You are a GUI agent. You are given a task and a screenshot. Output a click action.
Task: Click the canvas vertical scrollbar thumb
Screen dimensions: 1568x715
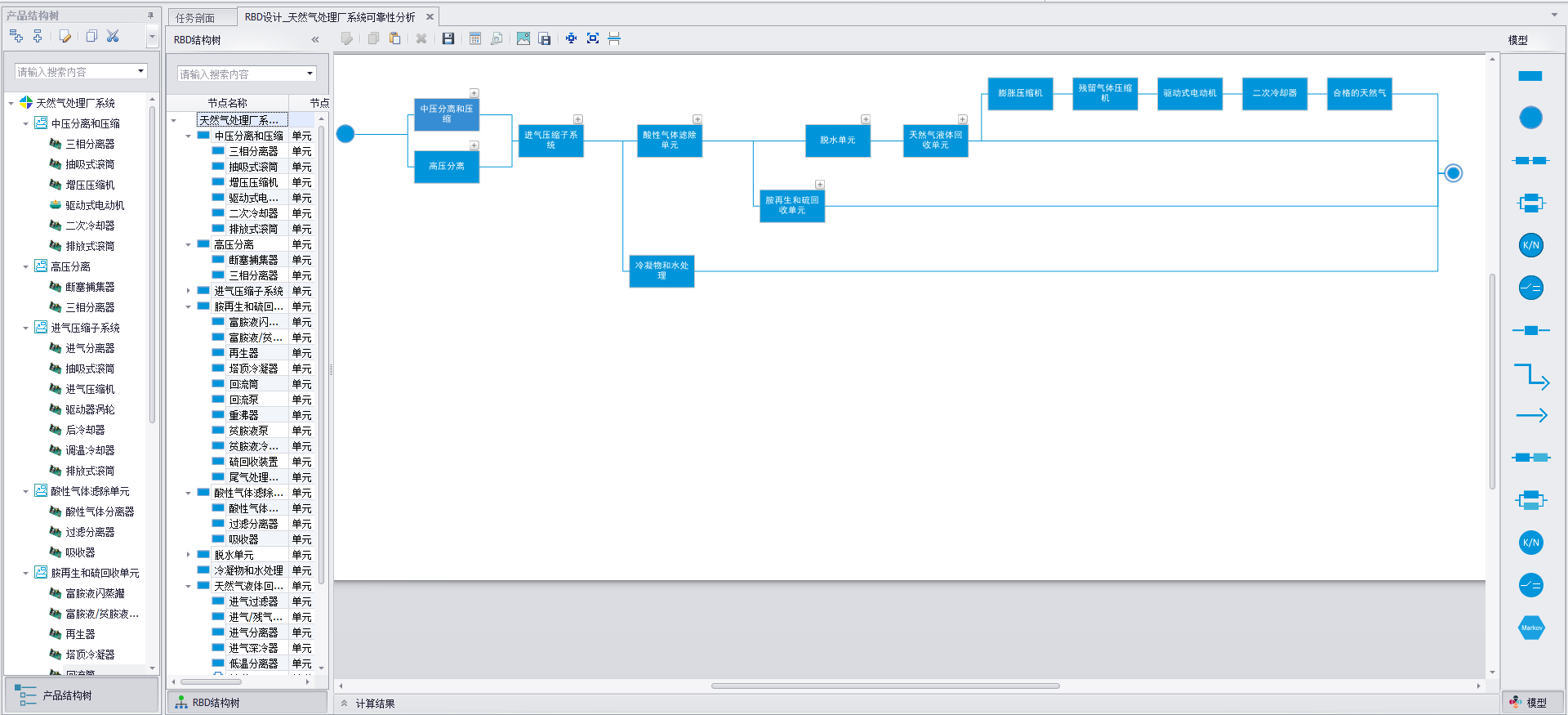tap(1492, 381)
